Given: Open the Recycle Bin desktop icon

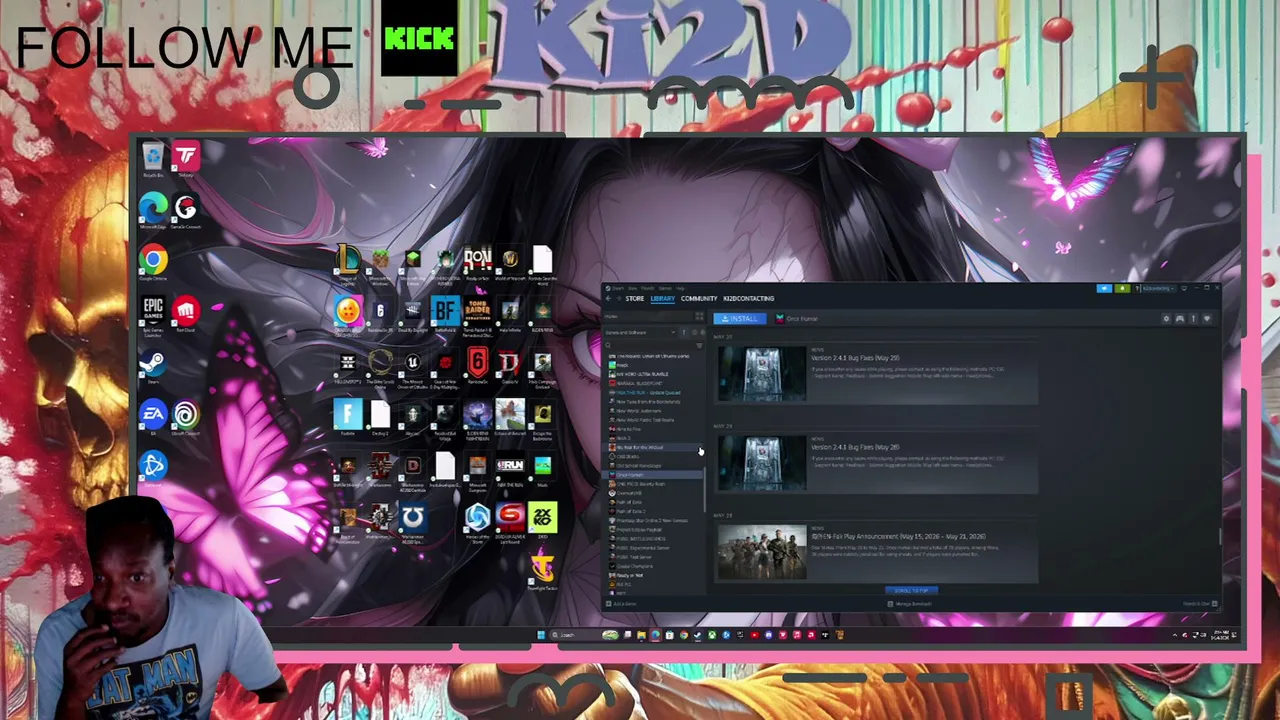Looking at the screenshot, I should [153, 158].
